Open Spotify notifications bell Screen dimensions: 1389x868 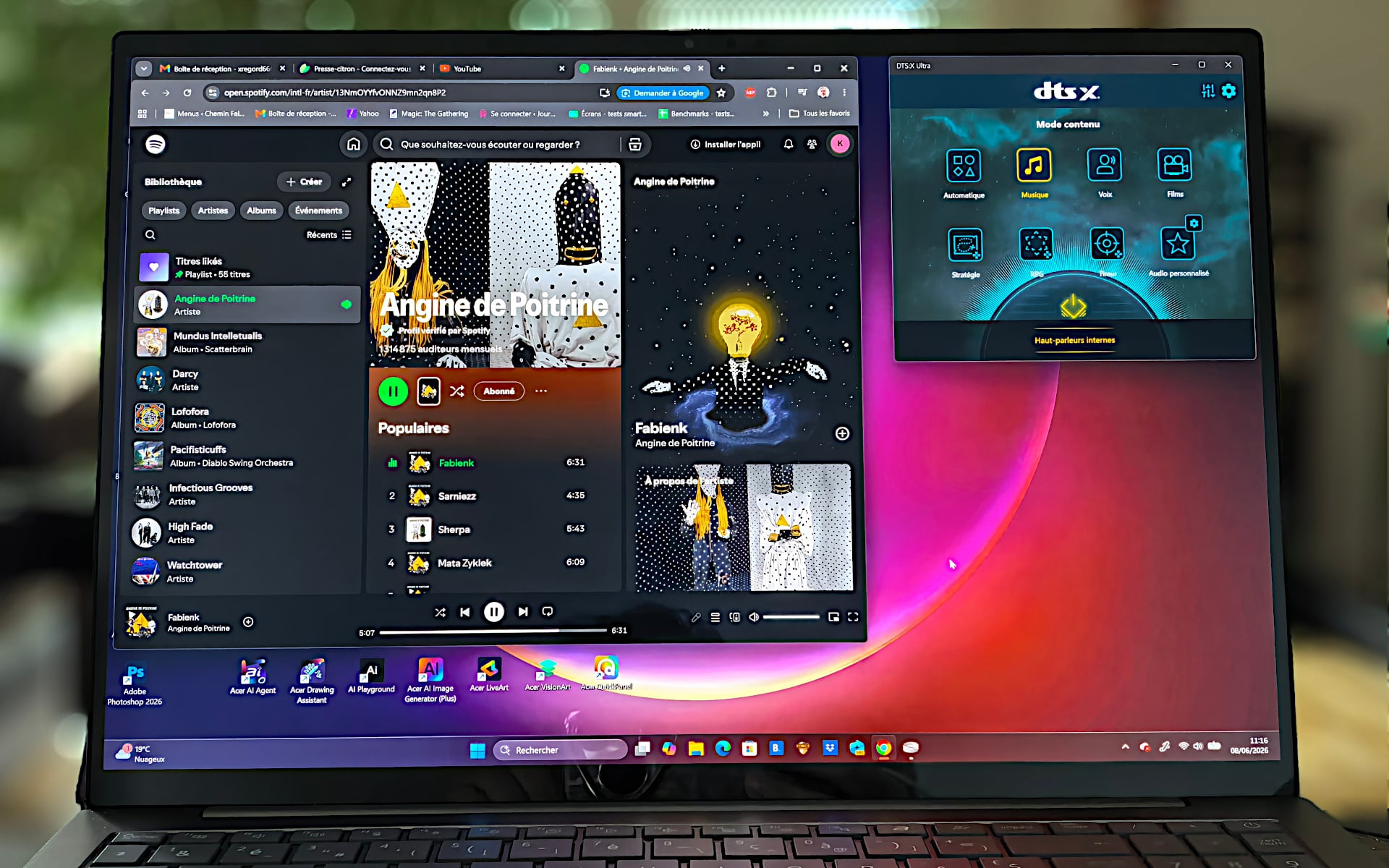[789, 144]
